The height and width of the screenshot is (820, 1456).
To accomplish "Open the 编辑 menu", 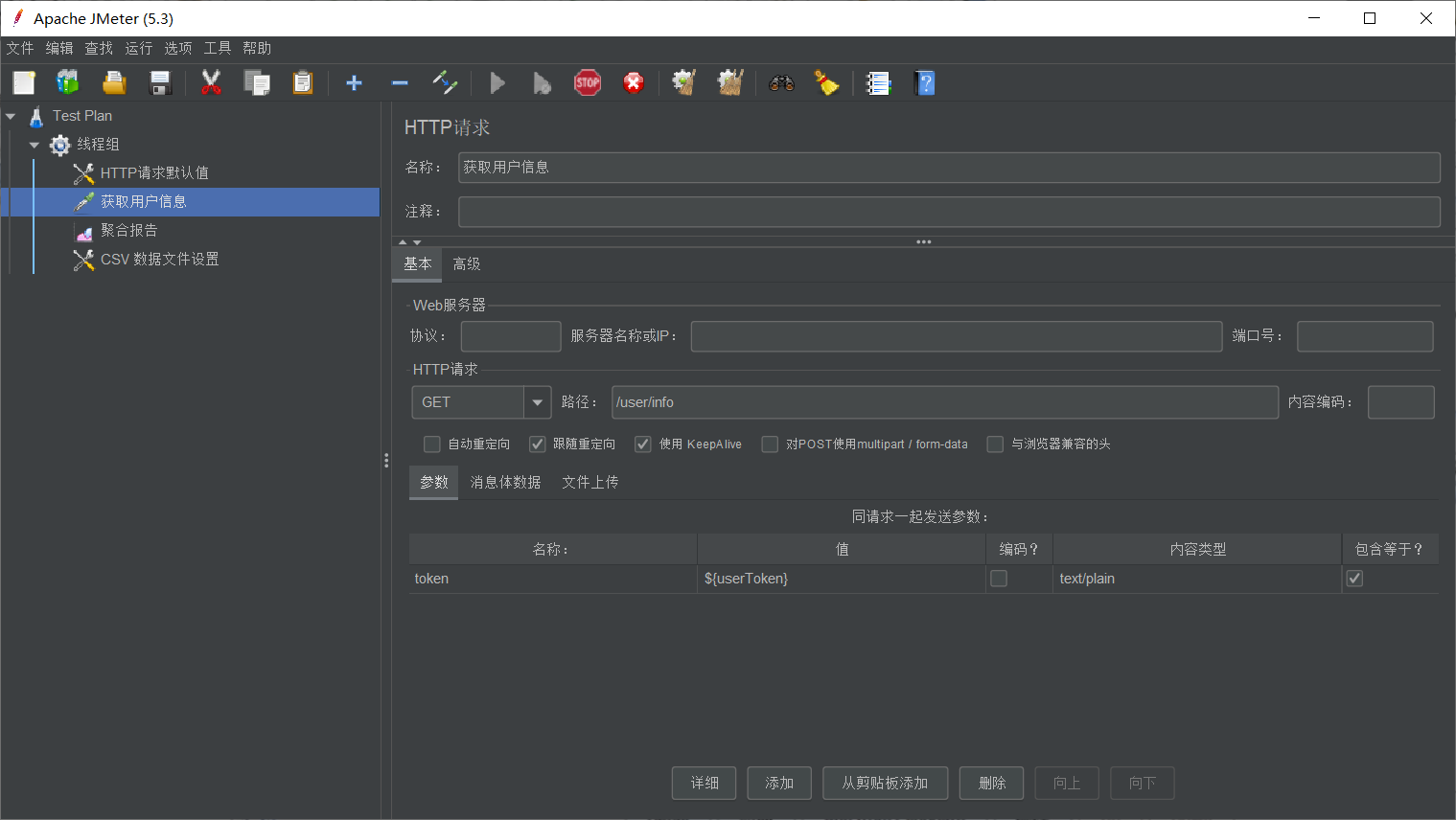I will pyautogui.click(x=59, y=48).
